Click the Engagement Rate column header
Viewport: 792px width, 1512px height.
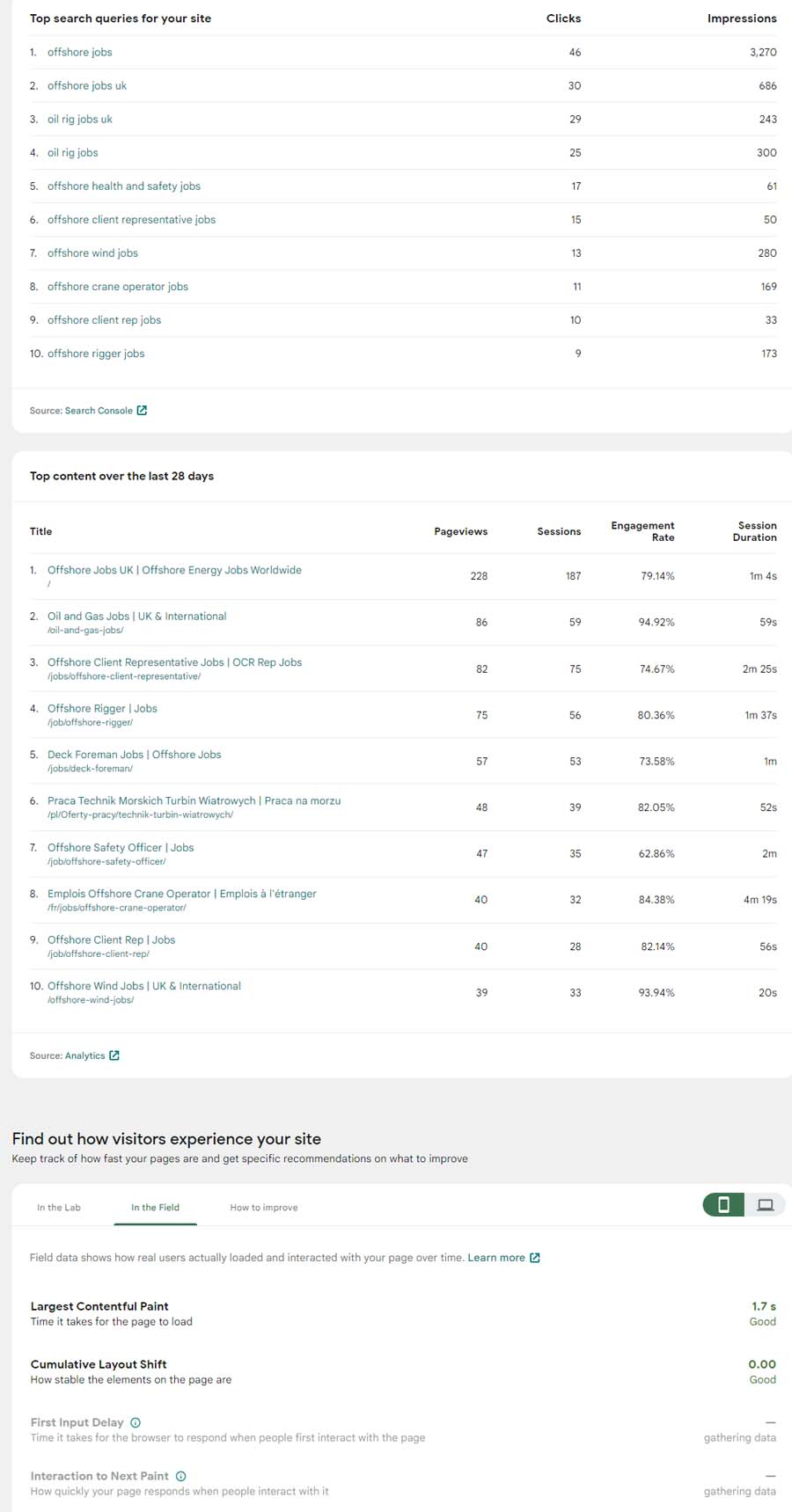(642, 531)
